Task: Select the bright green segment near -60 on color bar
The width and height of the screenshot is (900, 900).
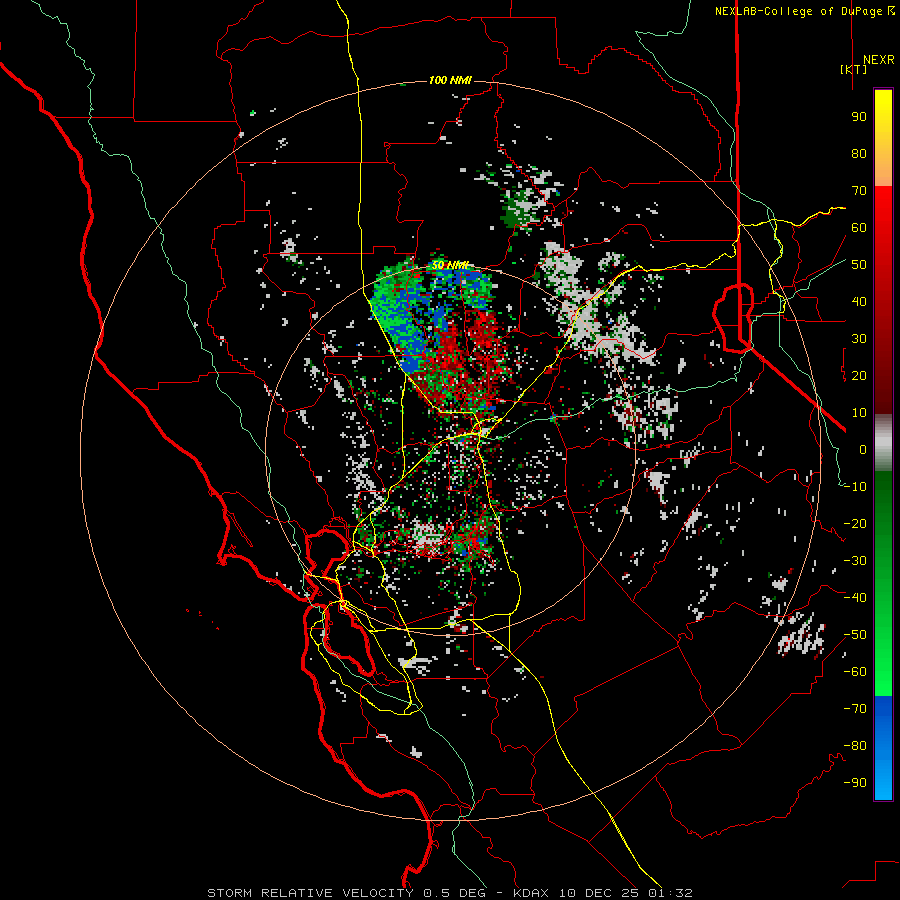Action: click(x=883, y=680)
